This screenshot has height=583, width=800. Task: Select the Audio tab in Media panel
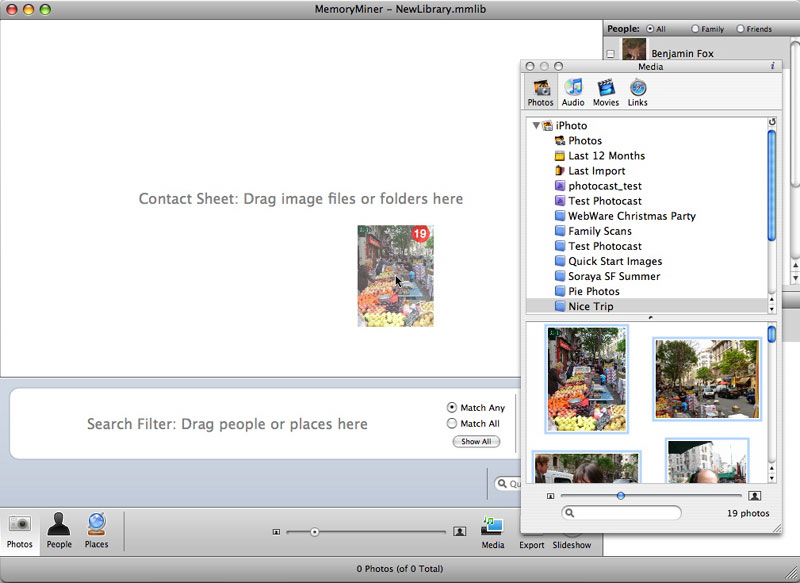[x=573, y=92]
